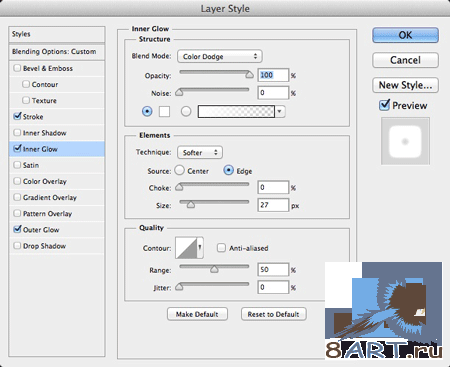Click the Opacity slider handle
Image resolution: width=450 pixels, height=367 pixels.
[249, 75]
